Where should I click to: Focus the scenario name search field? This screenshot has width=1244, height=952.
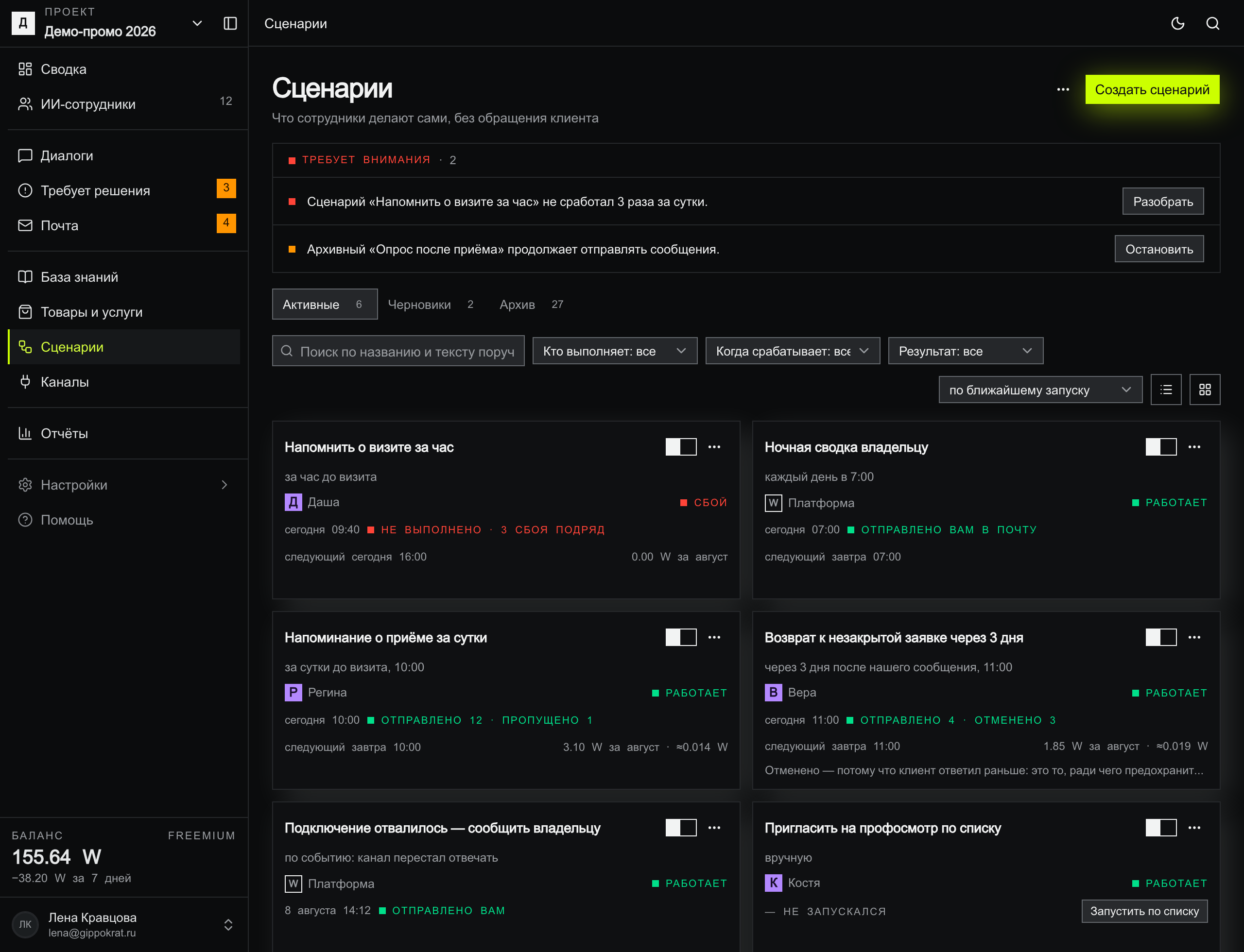coord(398,351)
